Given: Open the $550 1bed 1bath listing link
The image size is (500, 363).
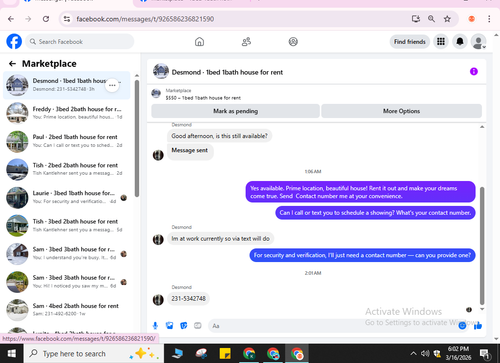Looking at the screenshot, I should 203,98.
